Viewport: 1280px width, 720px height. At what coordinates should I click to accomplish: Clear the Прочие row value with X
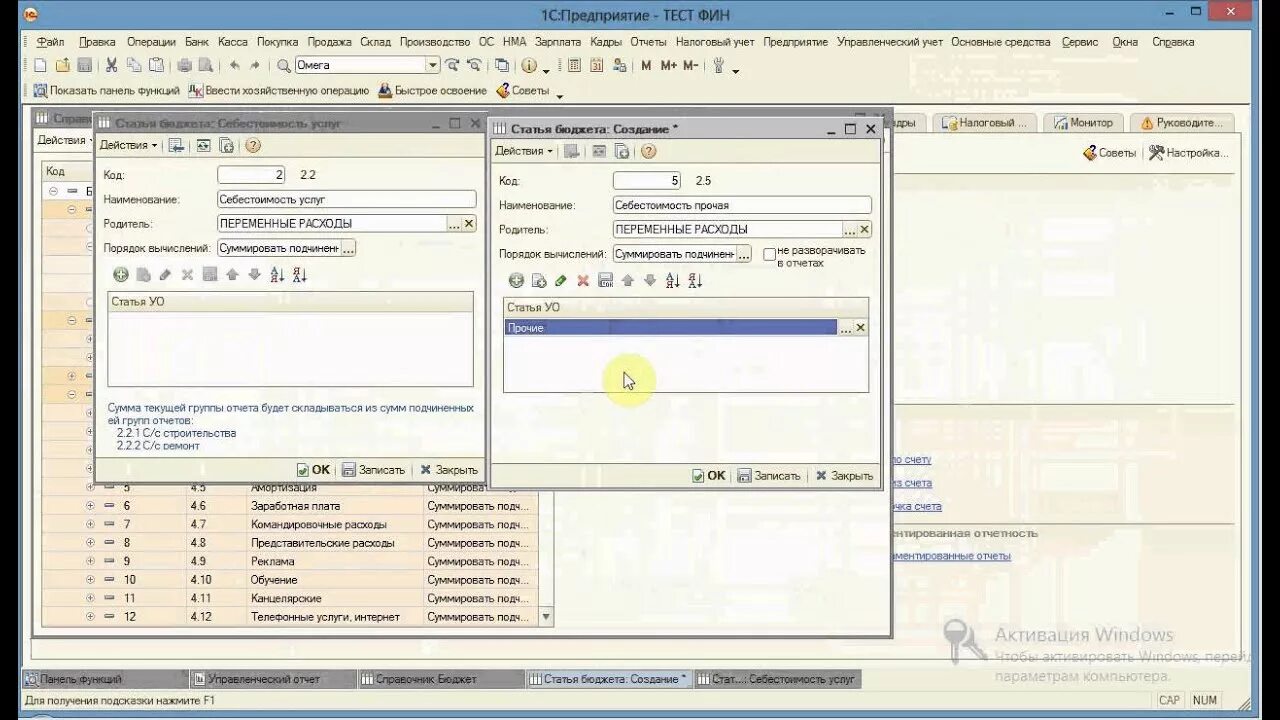tap(861, 328)
